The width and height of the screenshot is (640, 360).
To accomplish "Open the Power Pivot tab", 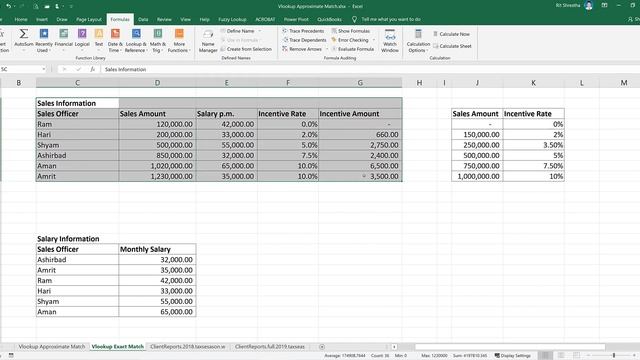I will click(x=296, y=19).
